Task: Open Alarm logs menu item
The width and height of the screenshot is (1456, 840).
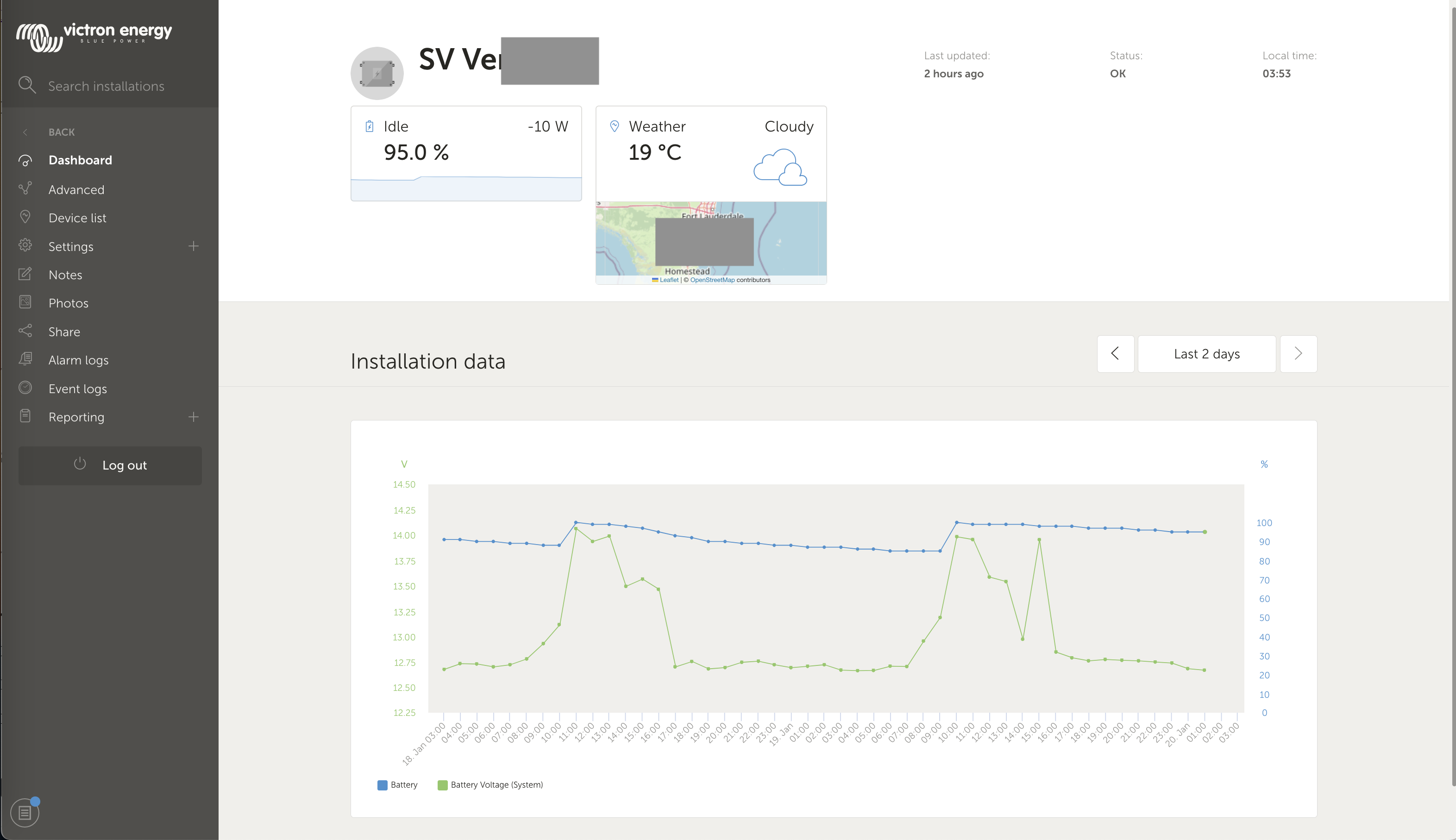Action: [x=78, y=360]
